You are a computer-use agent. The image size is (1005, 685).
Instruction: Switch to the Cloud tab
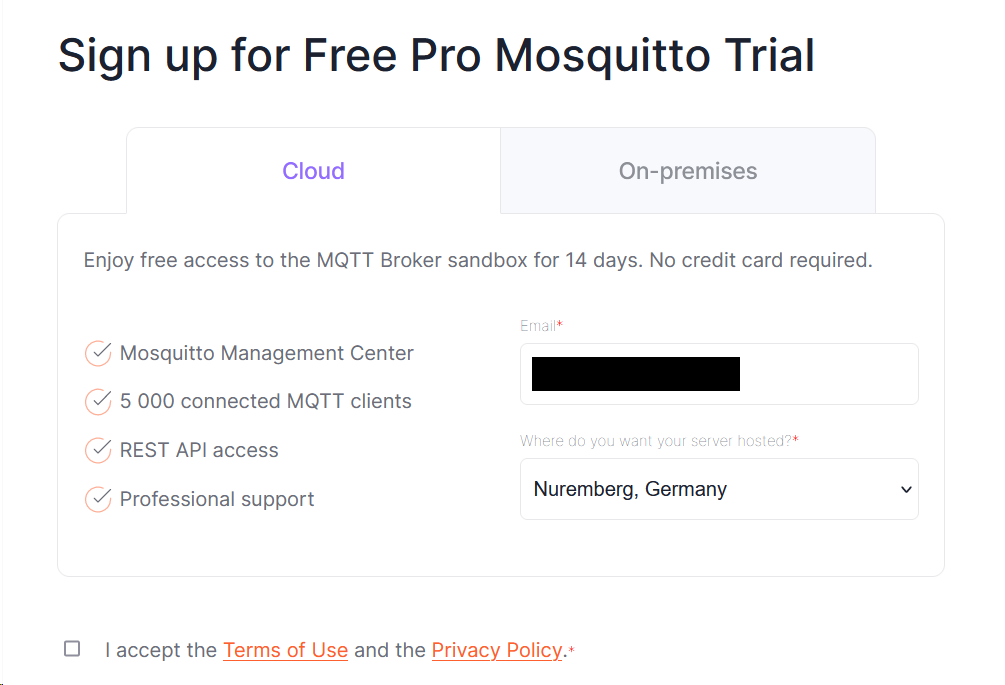point(313,170)
